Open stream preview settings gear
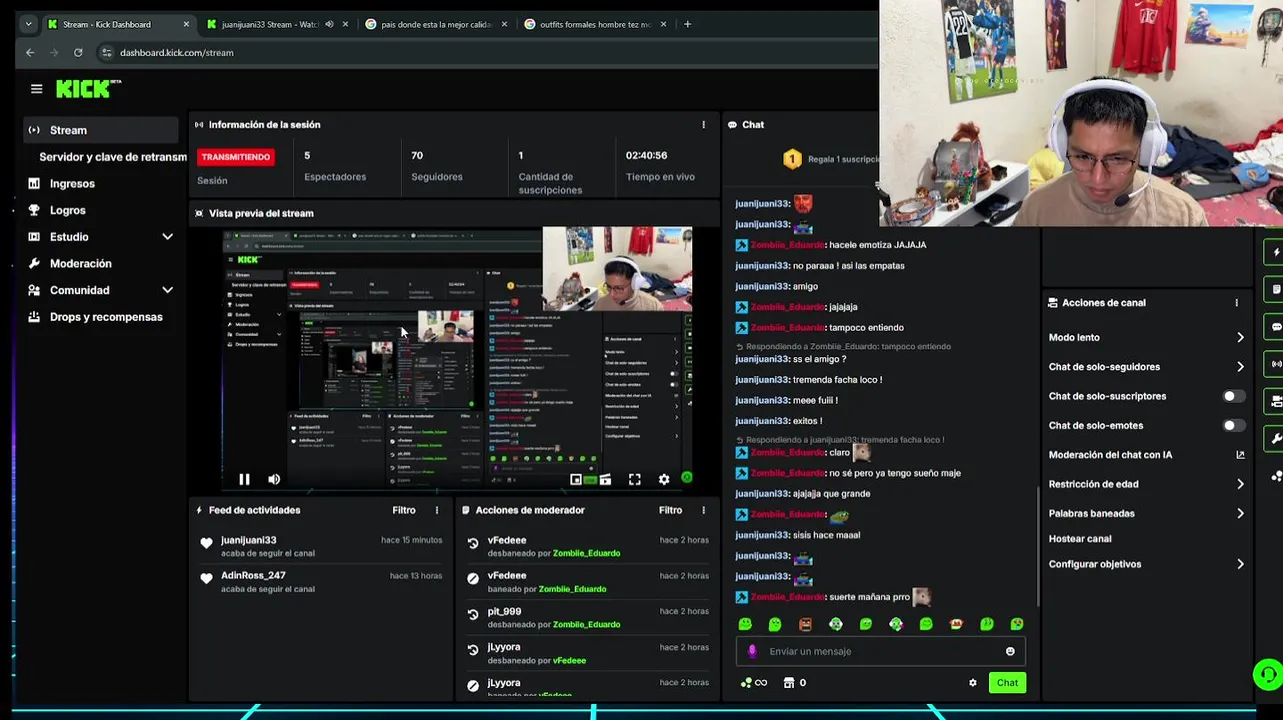 [663, 480]
